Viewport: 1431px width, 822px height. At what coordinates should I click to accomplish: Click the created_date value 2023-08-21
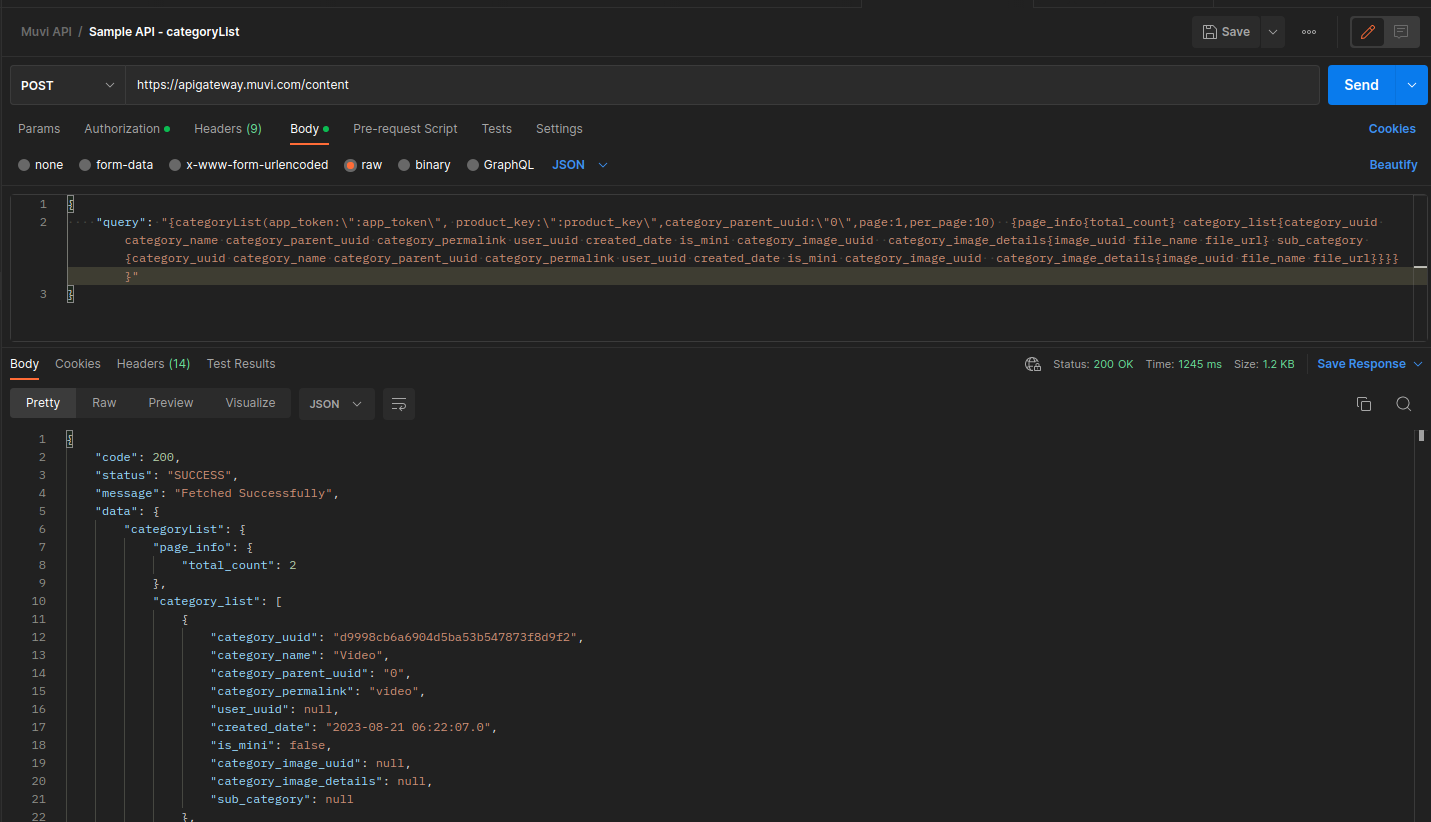pos(411,727)
